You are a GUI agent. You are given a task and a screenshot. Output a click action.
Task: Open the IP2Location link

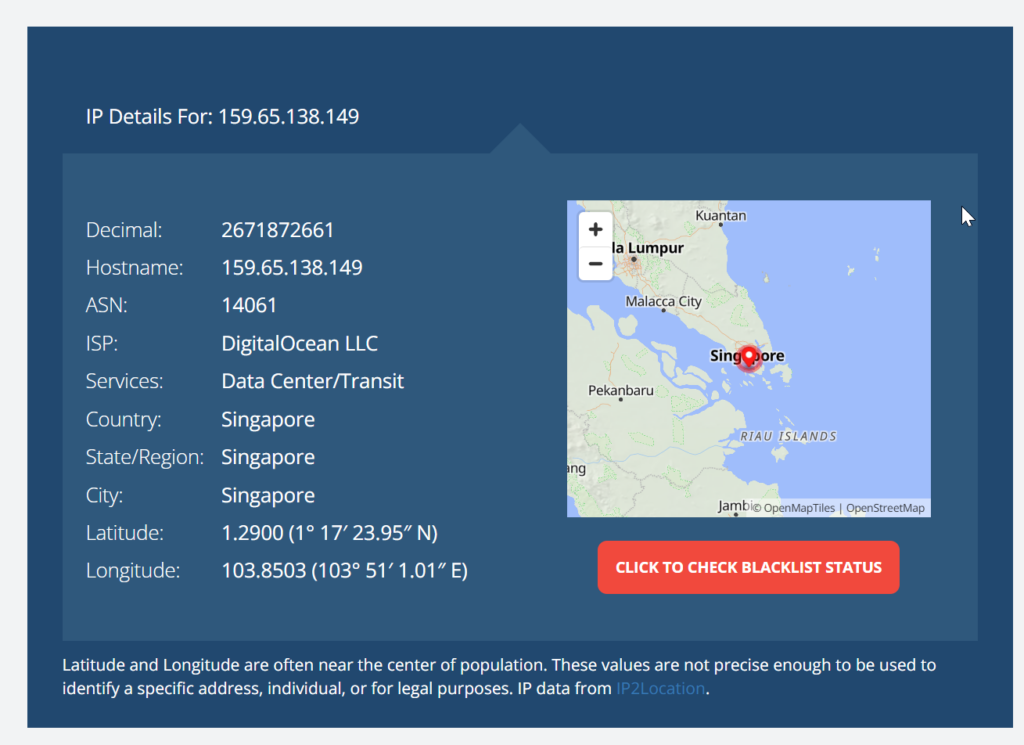[660, 689]
